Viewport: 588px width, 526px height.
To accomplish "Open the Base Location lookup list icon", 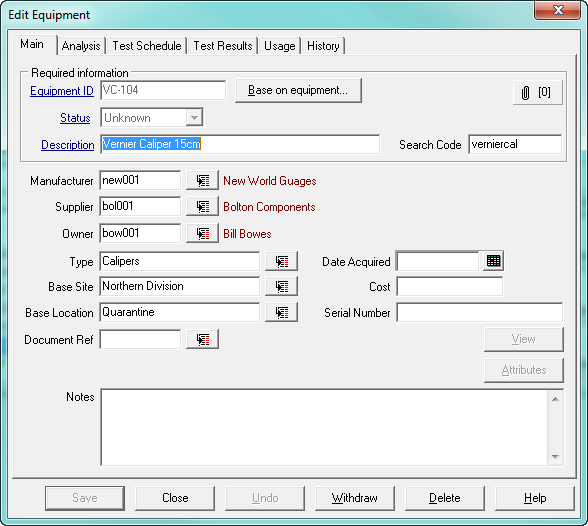I will click(282, 312).
